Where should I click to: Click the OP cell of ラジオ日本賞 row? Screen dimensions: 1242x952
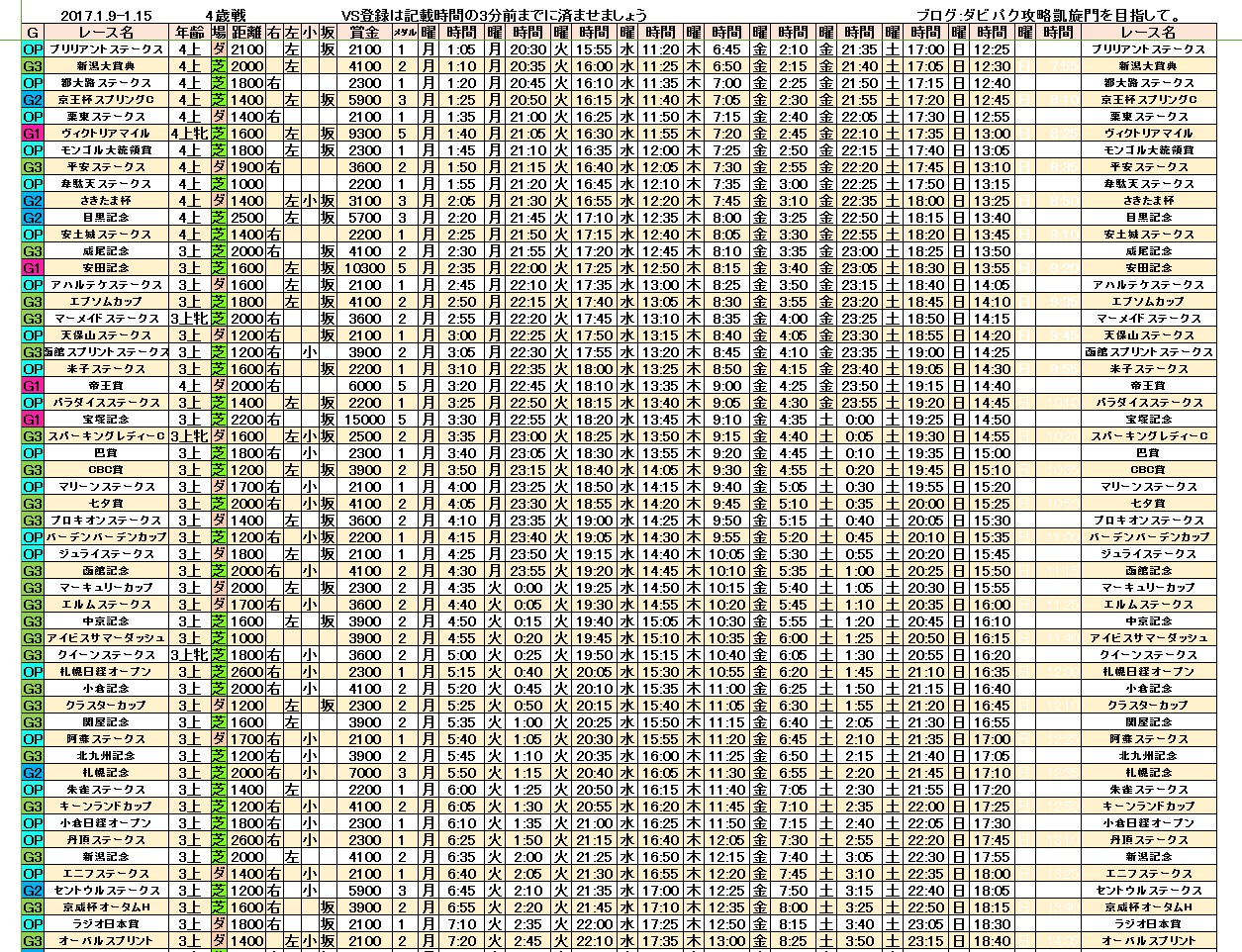tap(33, 924)
